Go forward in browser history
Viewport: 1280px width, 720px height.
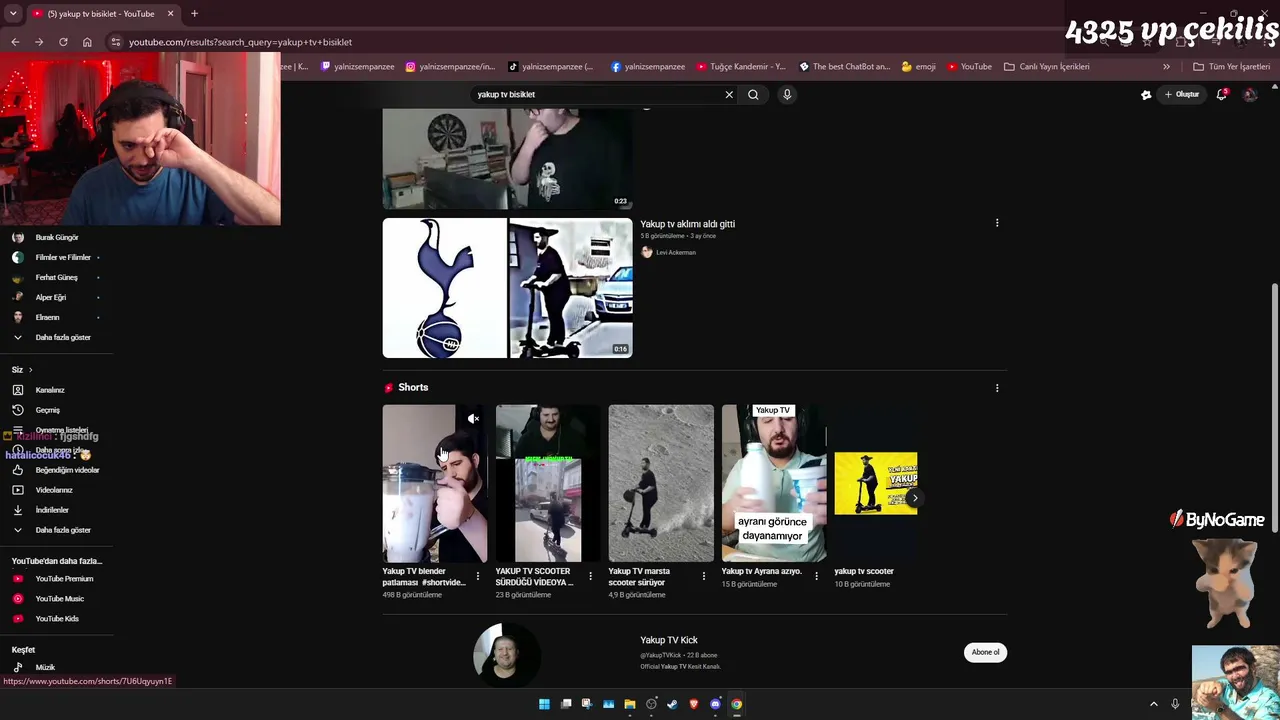[x=39, y=42]
